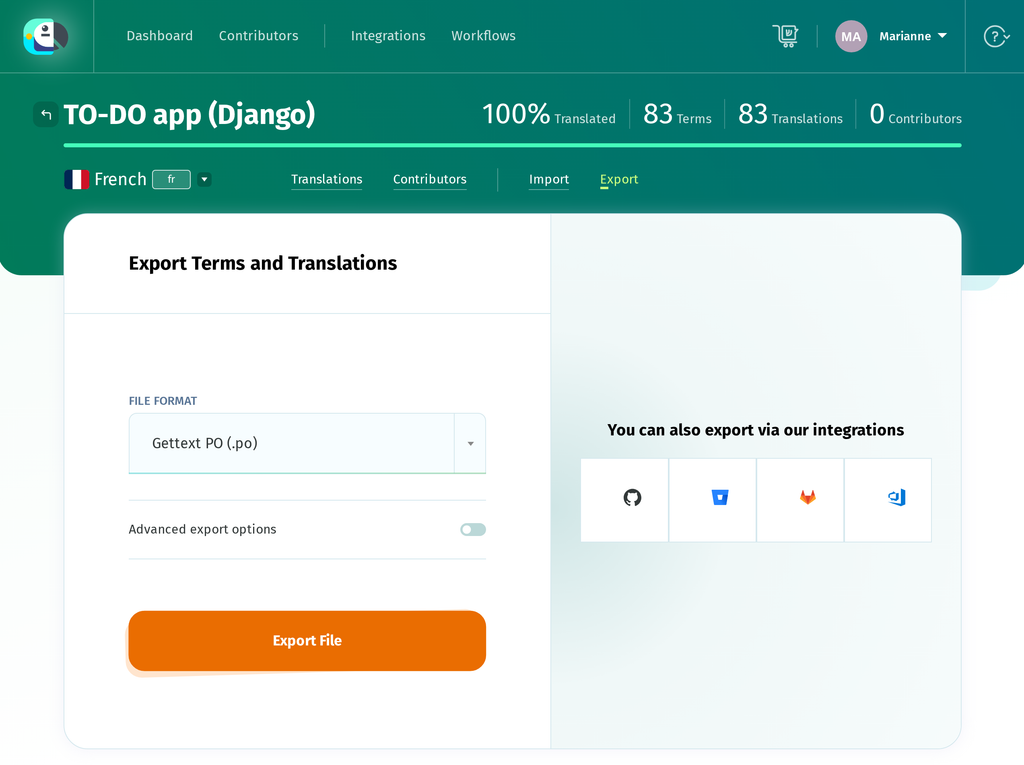
Task: Click the help question mark icon
Action: coord(996,36)
